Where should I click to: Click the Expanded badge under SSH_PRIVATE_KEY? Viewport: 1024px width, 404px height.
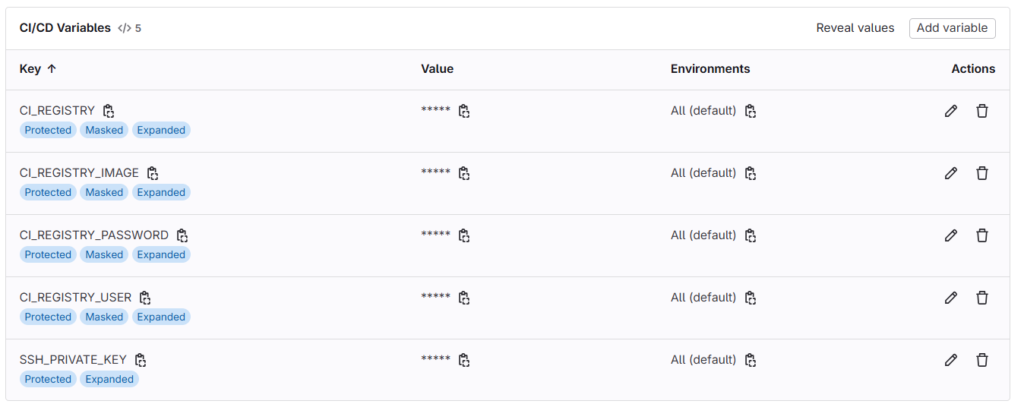click(109, 379)
